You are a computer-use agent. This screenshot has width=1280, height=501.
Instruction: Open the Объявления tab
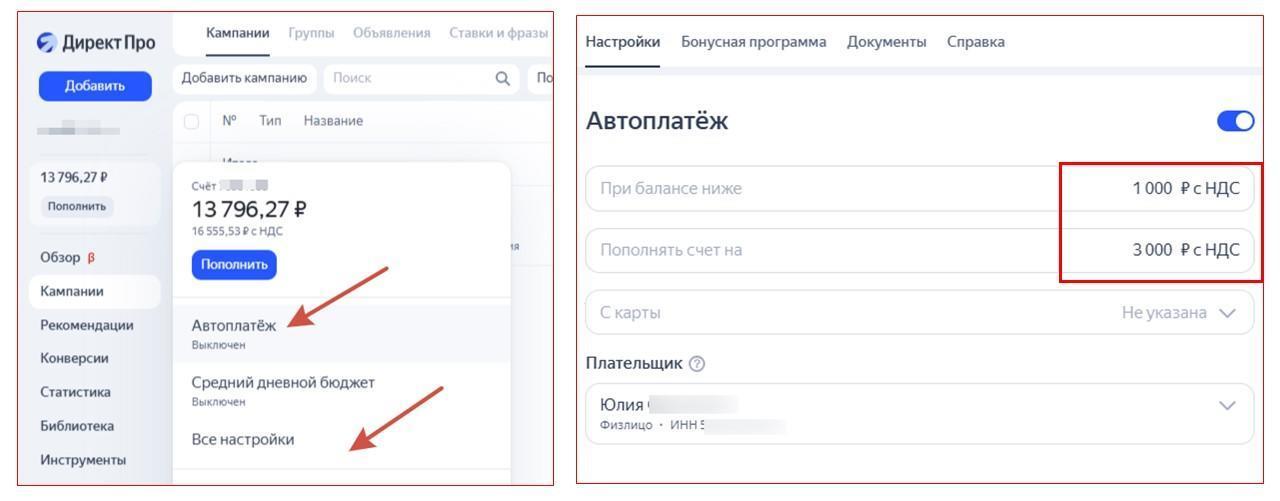click(391, 34)
